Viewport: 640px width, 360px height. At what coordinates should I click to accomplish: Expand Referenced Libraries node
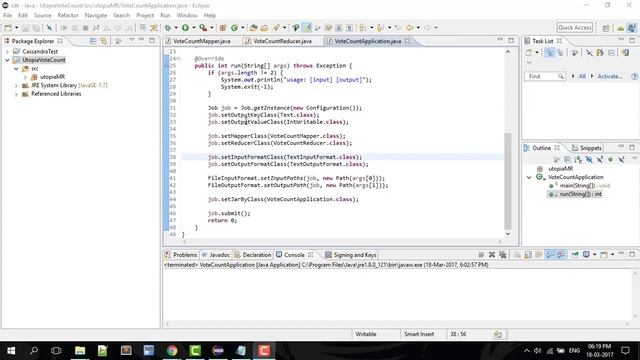pyautogui.click(x=16, y=94)
